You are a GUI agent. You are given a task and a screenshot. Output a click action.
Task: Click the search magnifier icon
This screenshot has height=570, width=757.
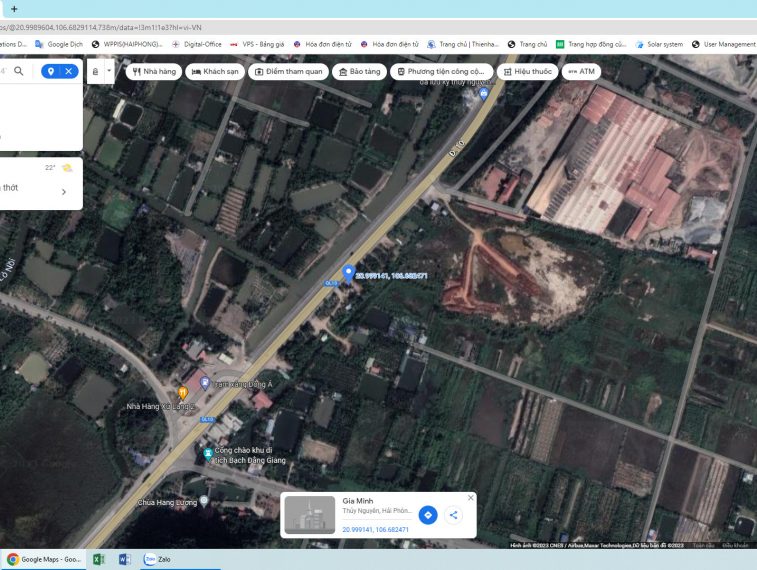(19, 71)
